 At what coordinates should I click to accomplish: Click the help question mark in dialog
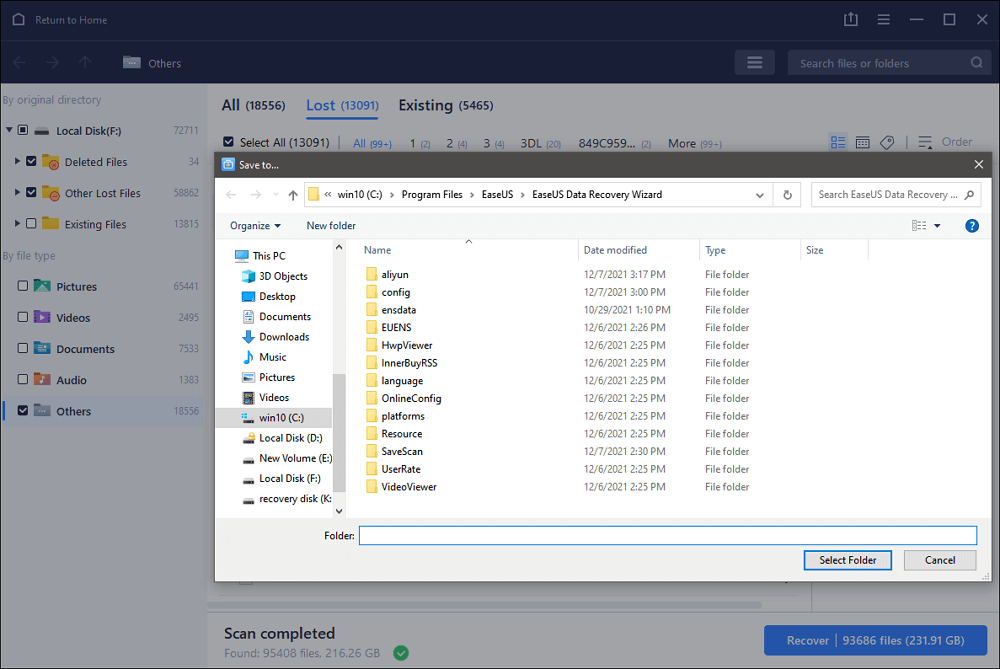coord(971,225)
